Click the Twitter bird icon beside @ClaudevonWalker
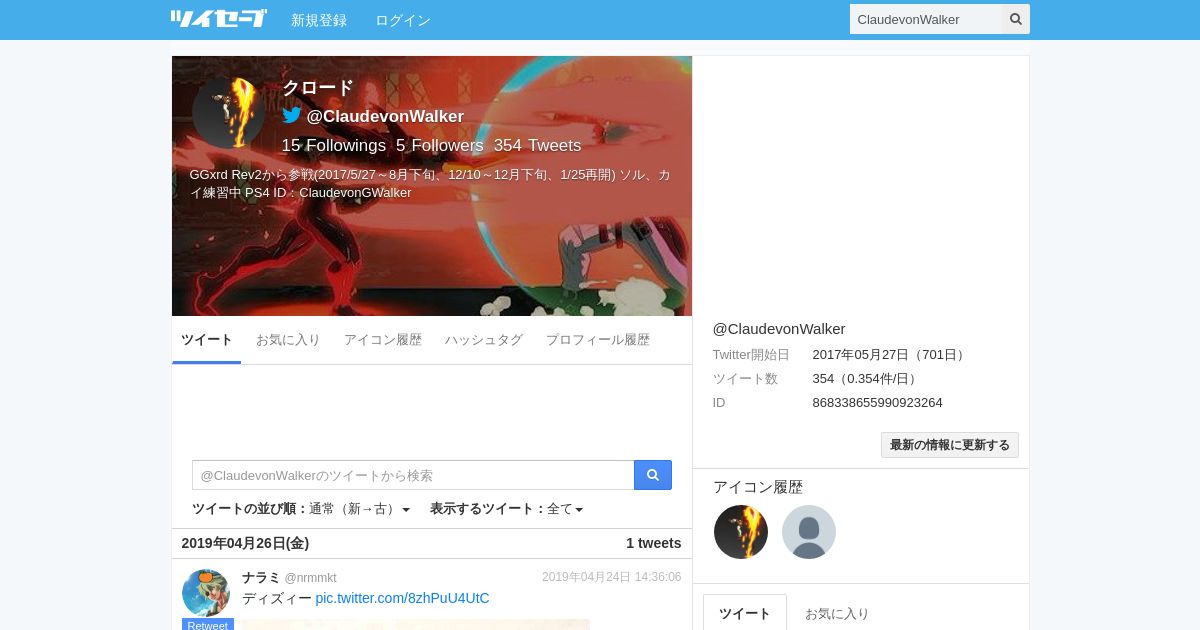The image size is (1200, 630). point(291,115)
